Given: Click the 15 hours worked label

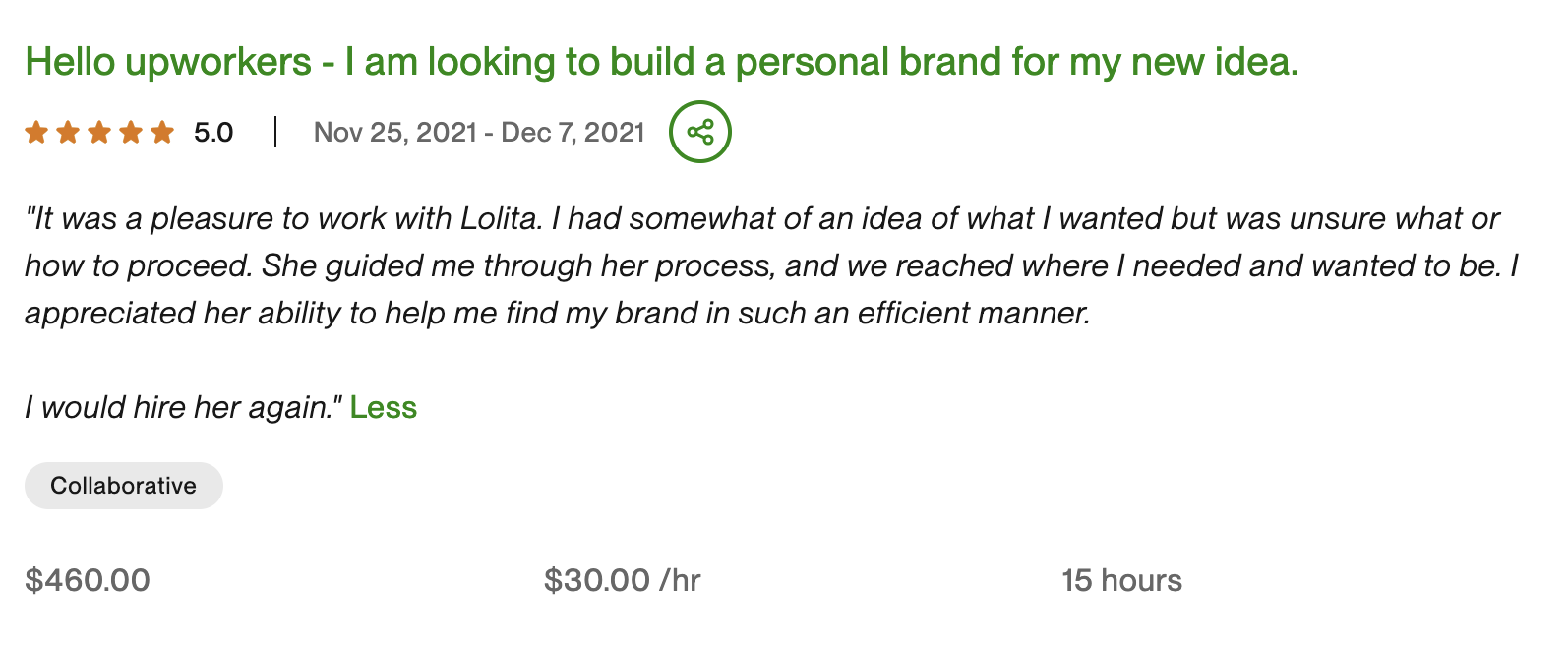Looking at the screenshot, I should pyautogui.click(x=1121, y=580).
